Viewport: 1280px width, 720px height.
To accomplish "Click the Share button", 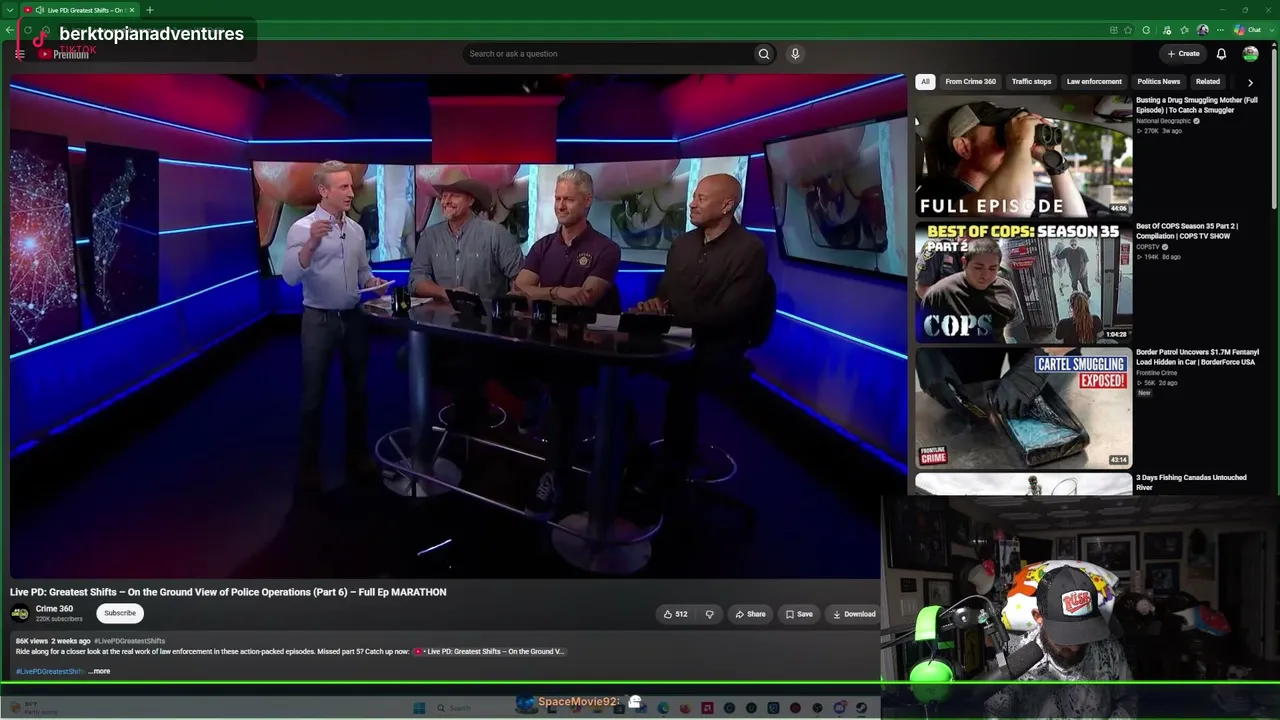I will click(750, 614).
